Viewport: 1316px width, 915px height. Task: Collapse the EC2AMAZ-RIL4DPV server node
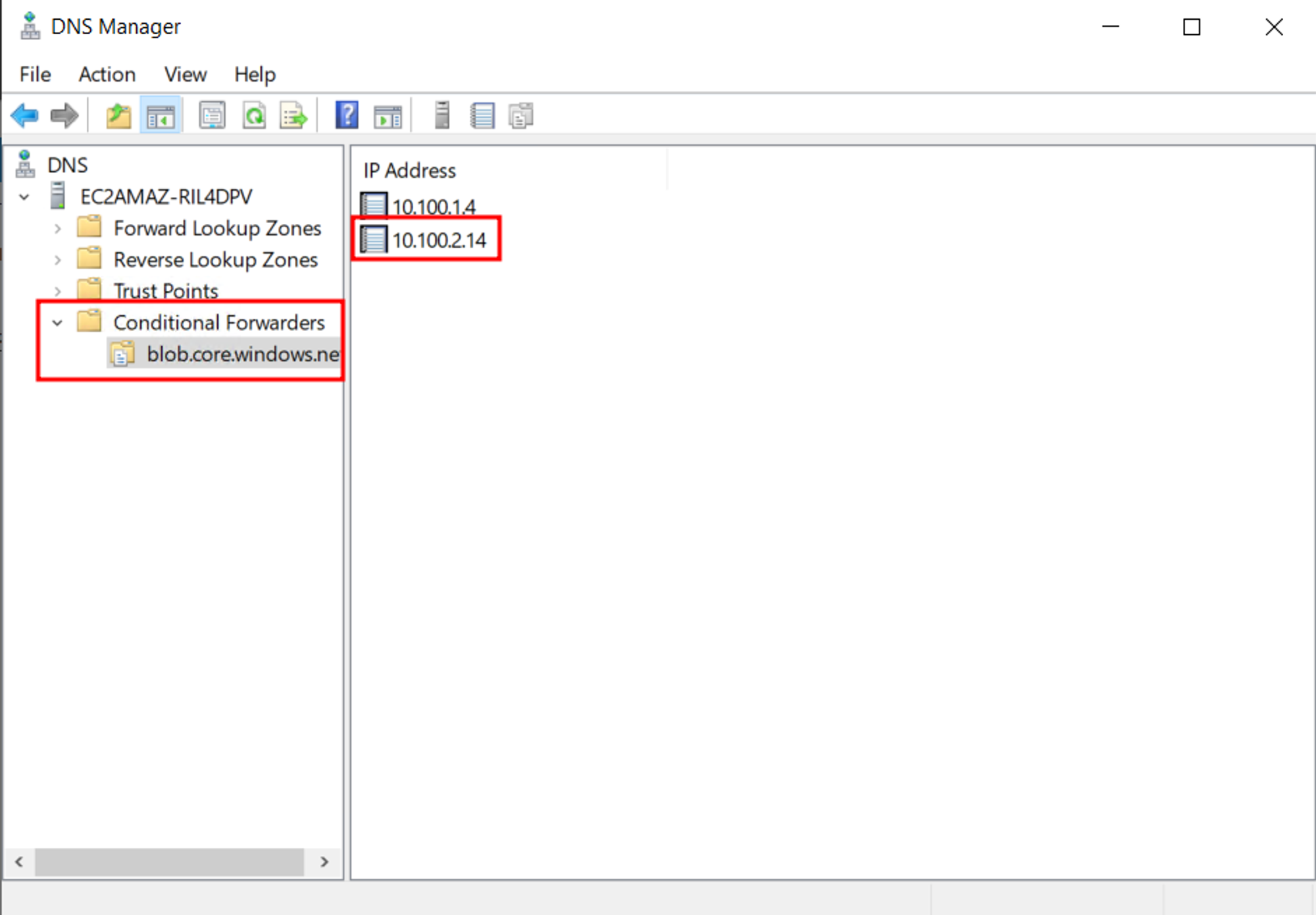[x=24, y=197]
